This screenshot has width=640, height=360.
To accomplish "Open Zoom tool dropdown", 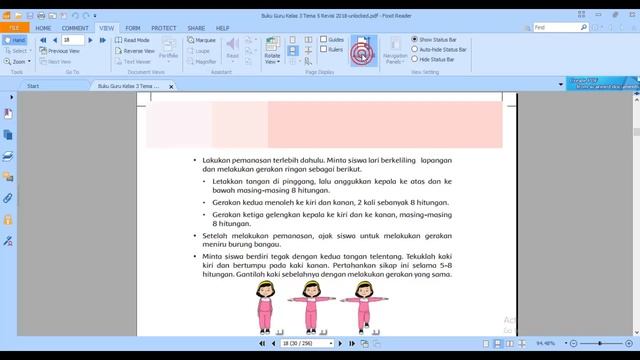I will 29,62.
